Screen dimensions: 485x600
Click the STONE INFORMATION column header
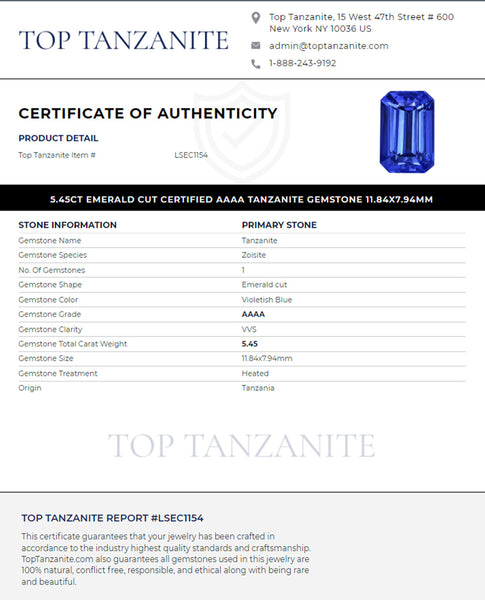pos(67,225)
